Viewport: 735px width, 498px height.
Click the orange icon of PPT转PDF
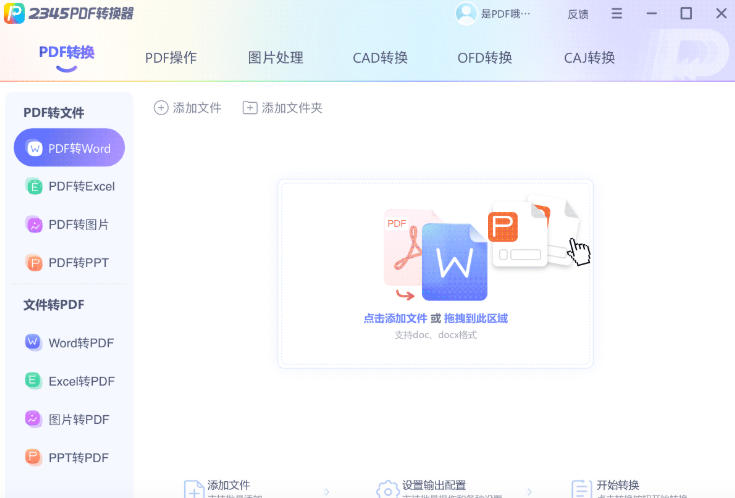tap(33, 456)
